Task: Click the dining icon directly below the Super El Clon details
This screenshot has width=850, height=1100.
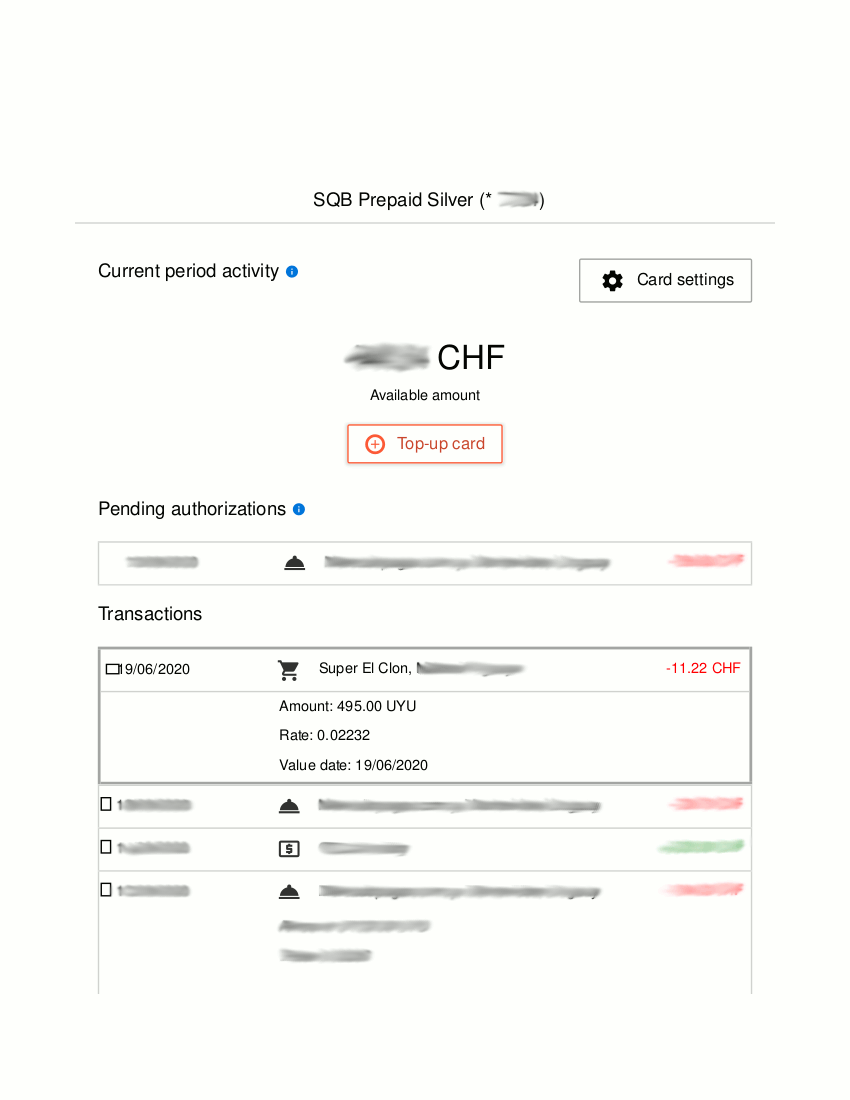Action: click(289, 806)
